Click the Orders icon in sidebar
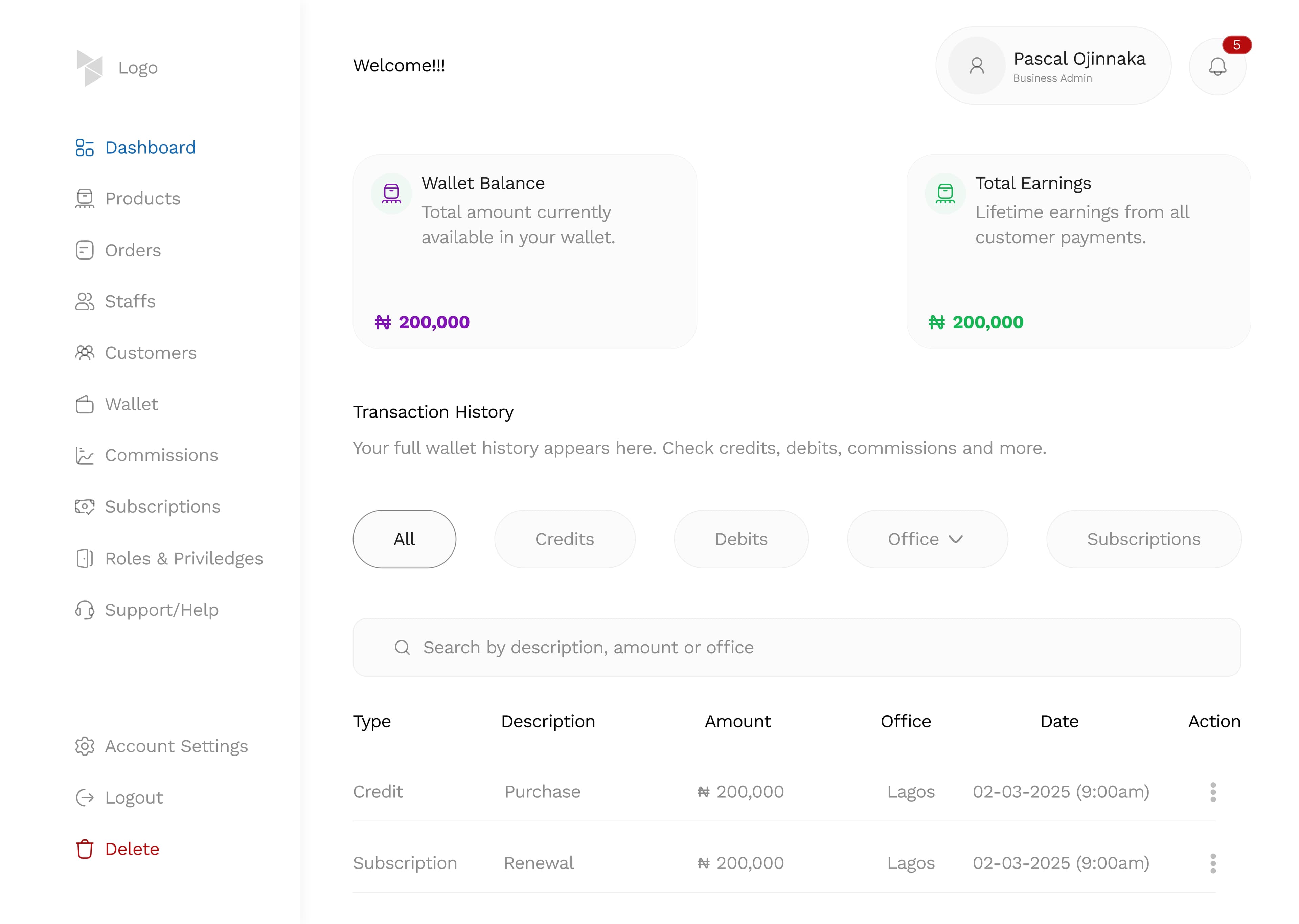Viewport: 1299px width, 924px height. click(84, 250)
